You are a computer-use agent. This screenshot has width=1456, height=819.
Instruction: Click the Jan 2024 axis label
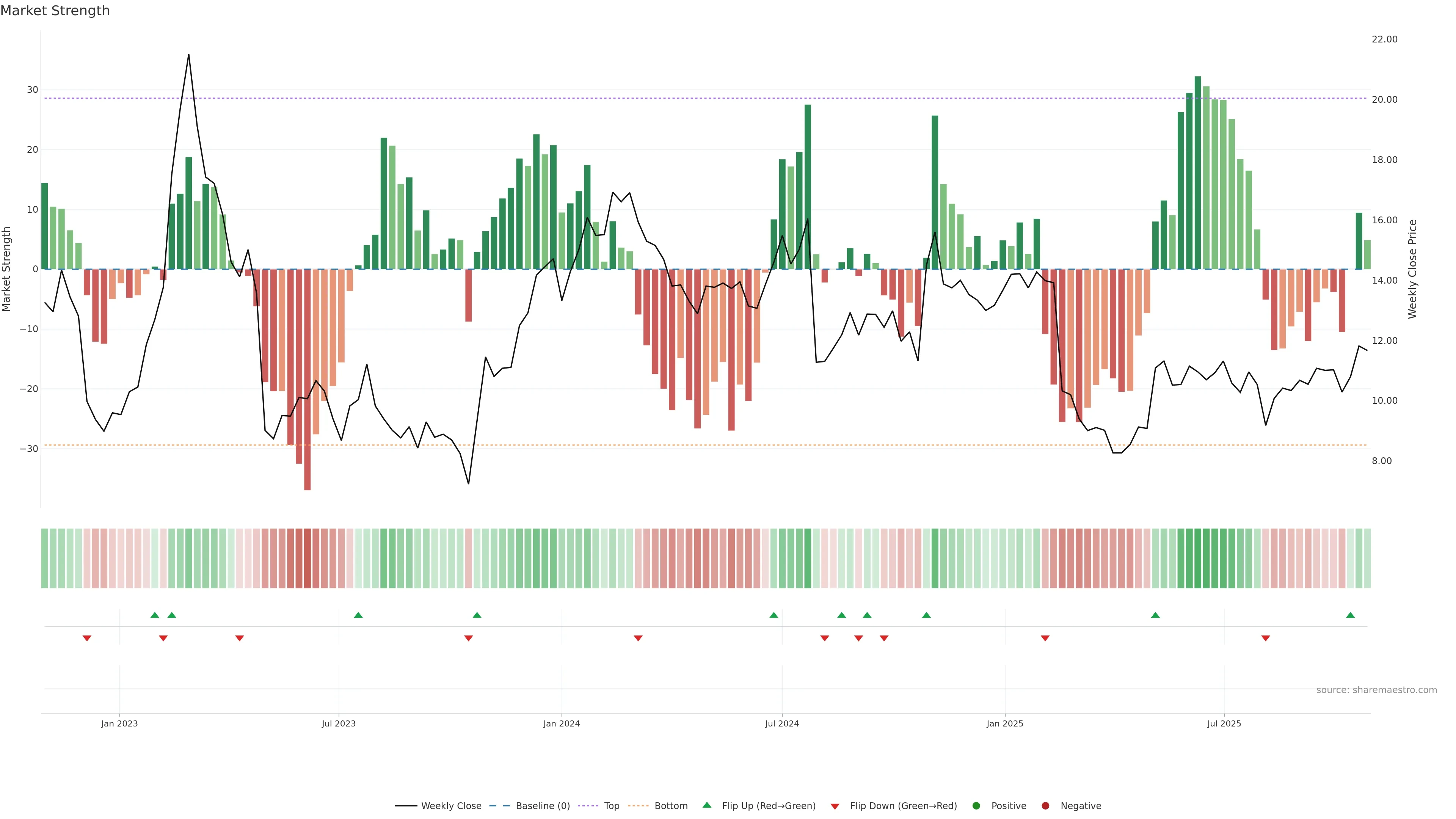(x=561, y=723)
